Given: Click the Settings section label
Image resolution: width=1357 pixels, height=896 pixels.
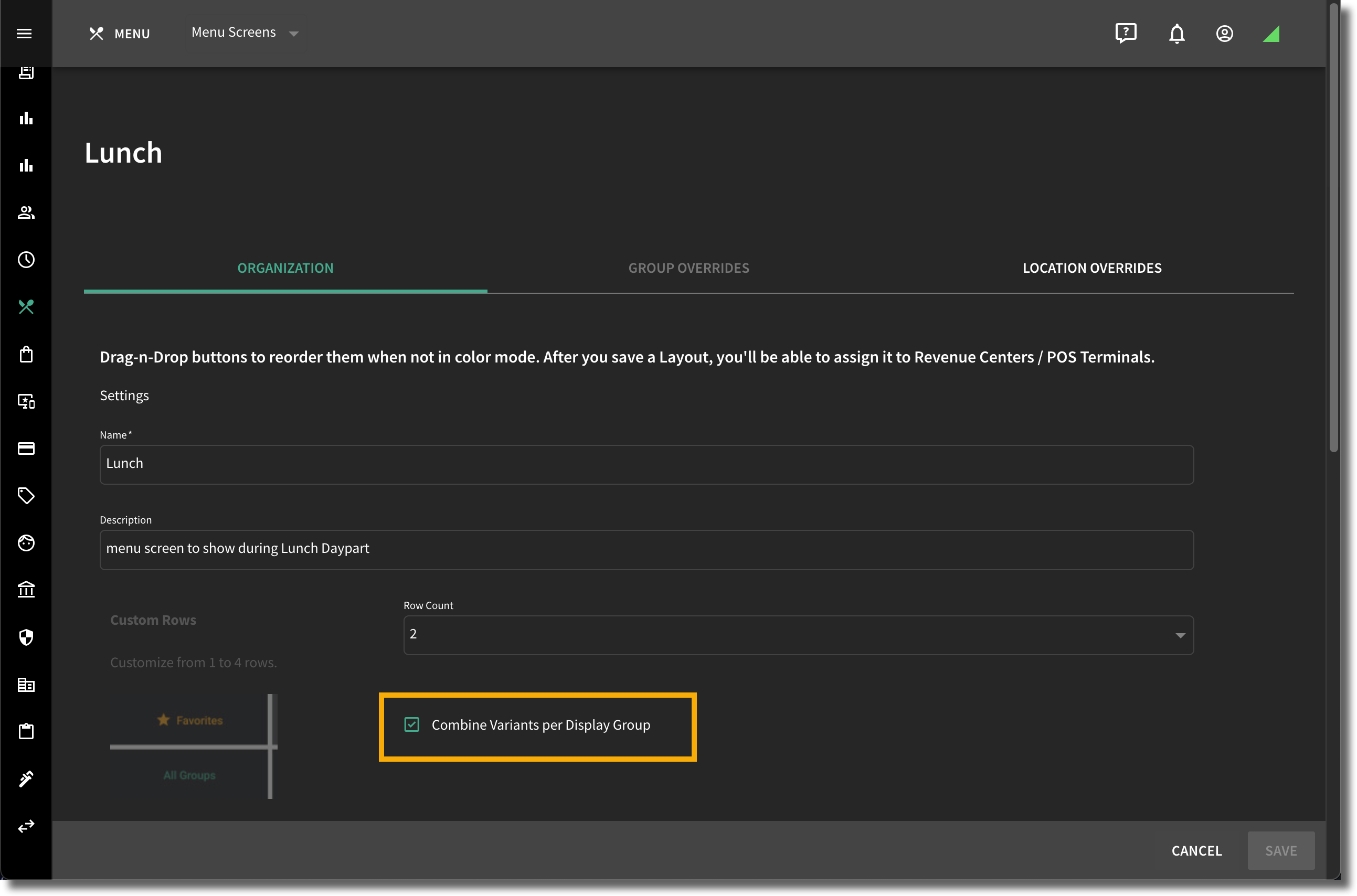Looking at the screenshot, I should pos(124,396).
